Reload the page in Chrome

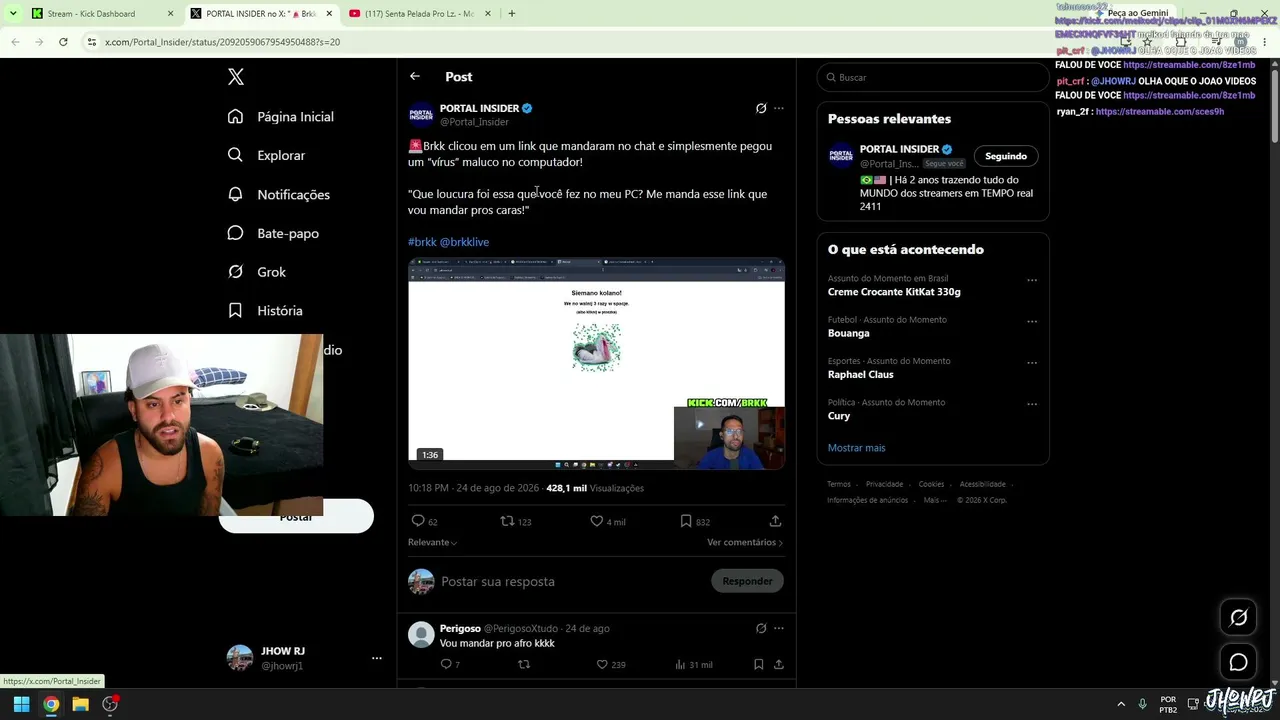click(63, 42)
